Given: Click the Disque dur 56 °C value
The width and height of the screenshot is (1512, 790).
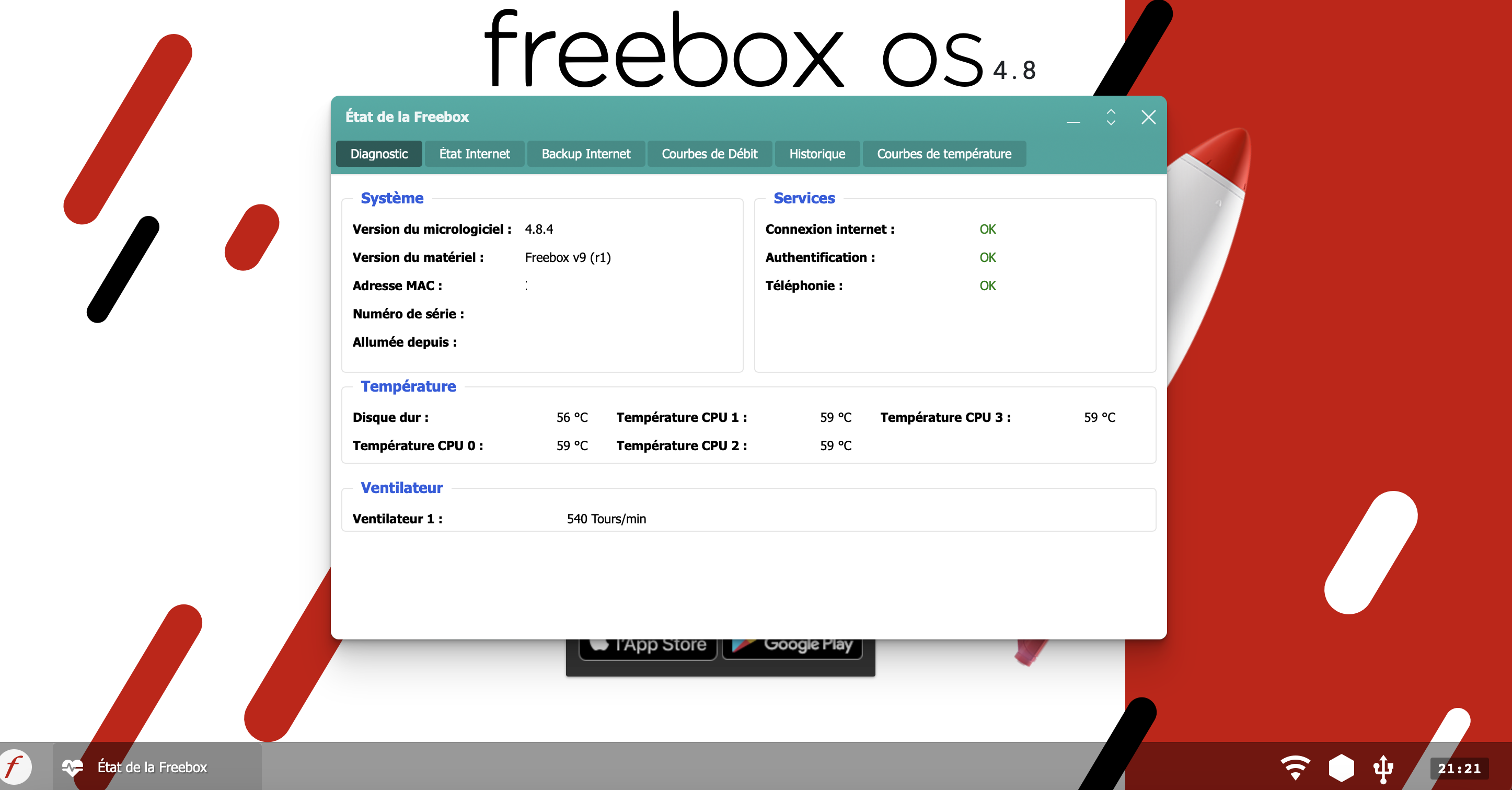Looking at the screenshot, I should pos(572,418).
